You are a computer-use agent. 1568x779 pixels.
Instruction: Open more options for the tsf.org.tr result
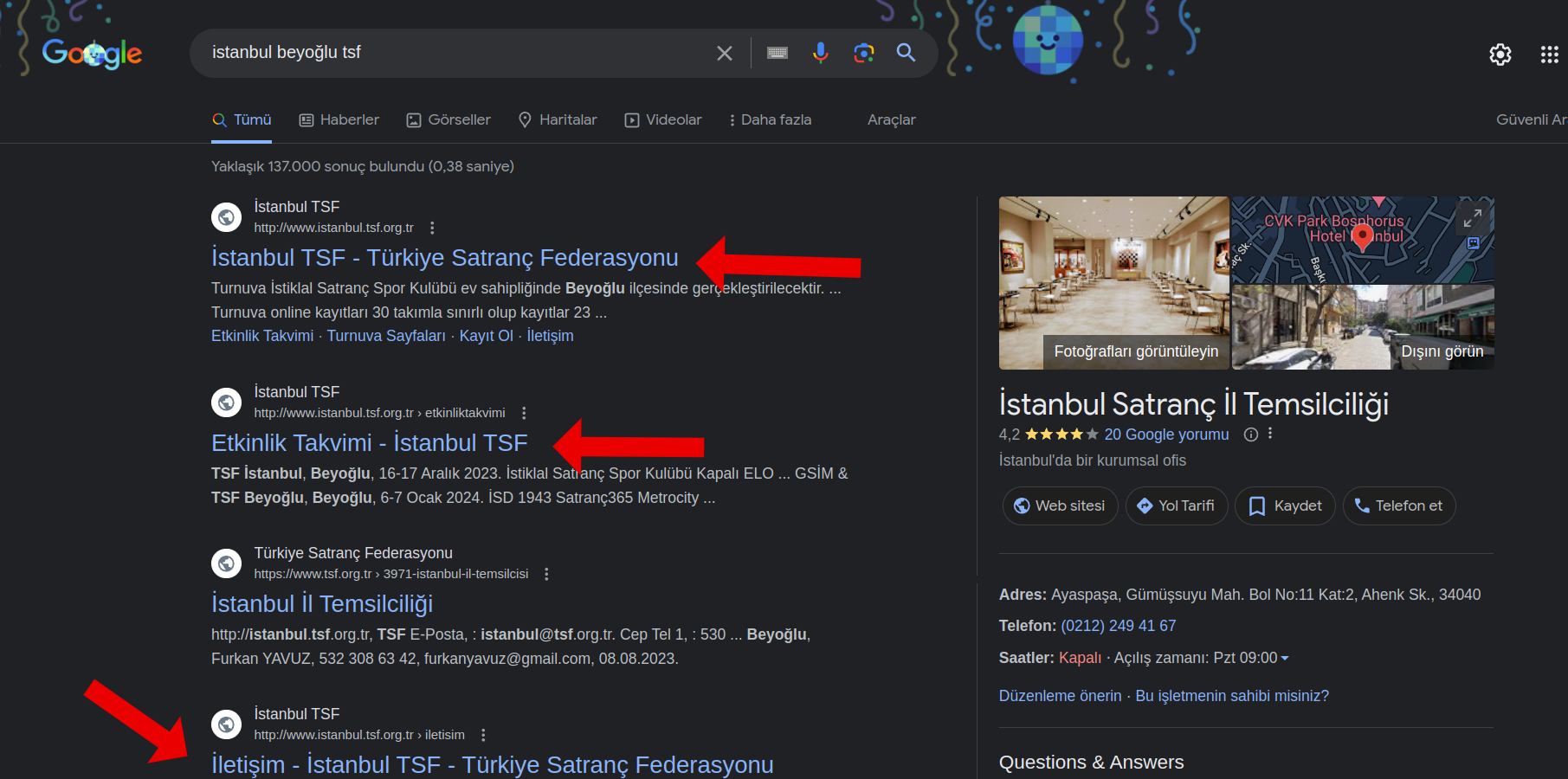click(x=546, y=574)
